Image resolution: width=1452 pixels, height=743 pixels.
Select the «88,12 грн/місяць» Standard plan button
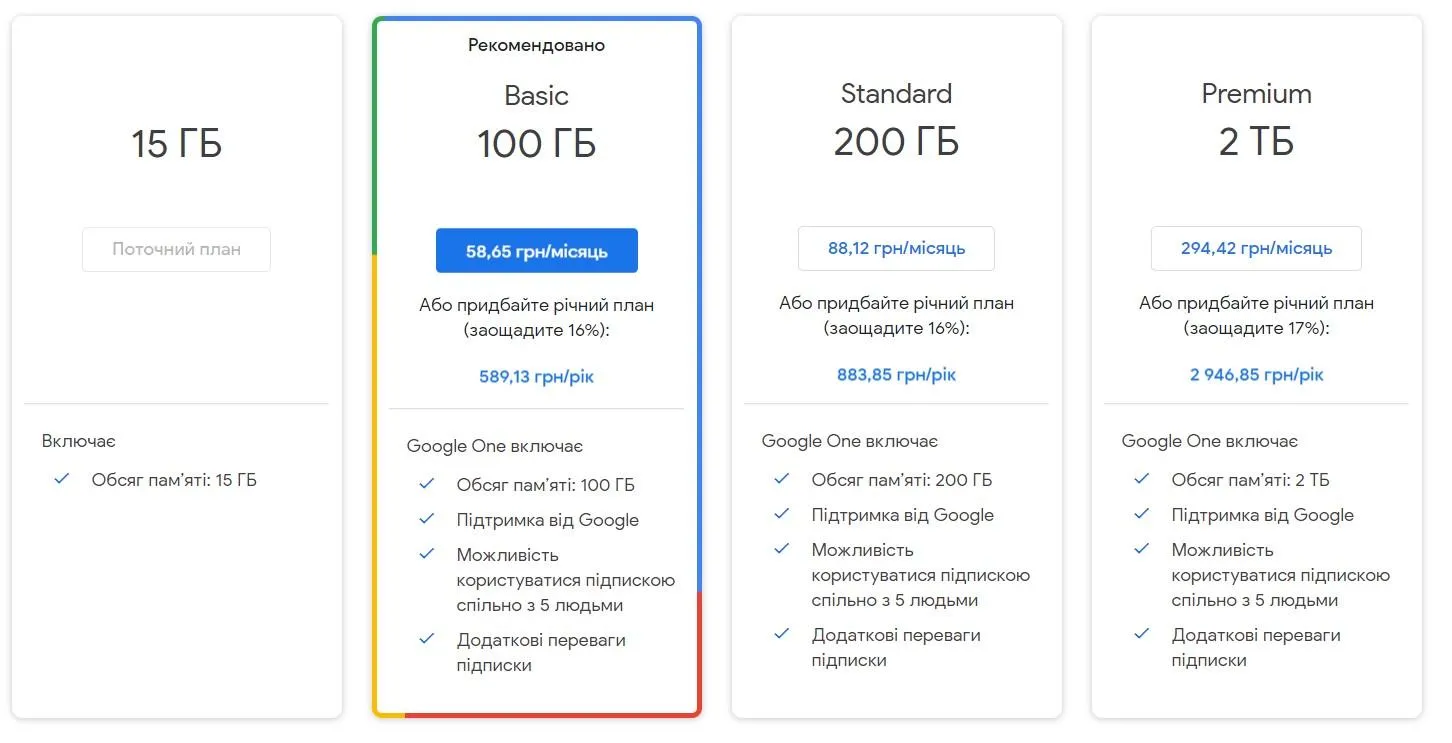tap(895, 248)
